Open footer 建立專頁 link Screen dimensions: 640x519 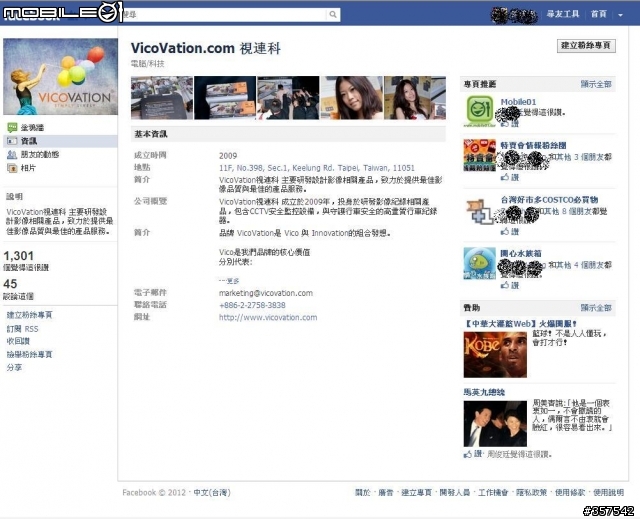(x=416, y=493)
